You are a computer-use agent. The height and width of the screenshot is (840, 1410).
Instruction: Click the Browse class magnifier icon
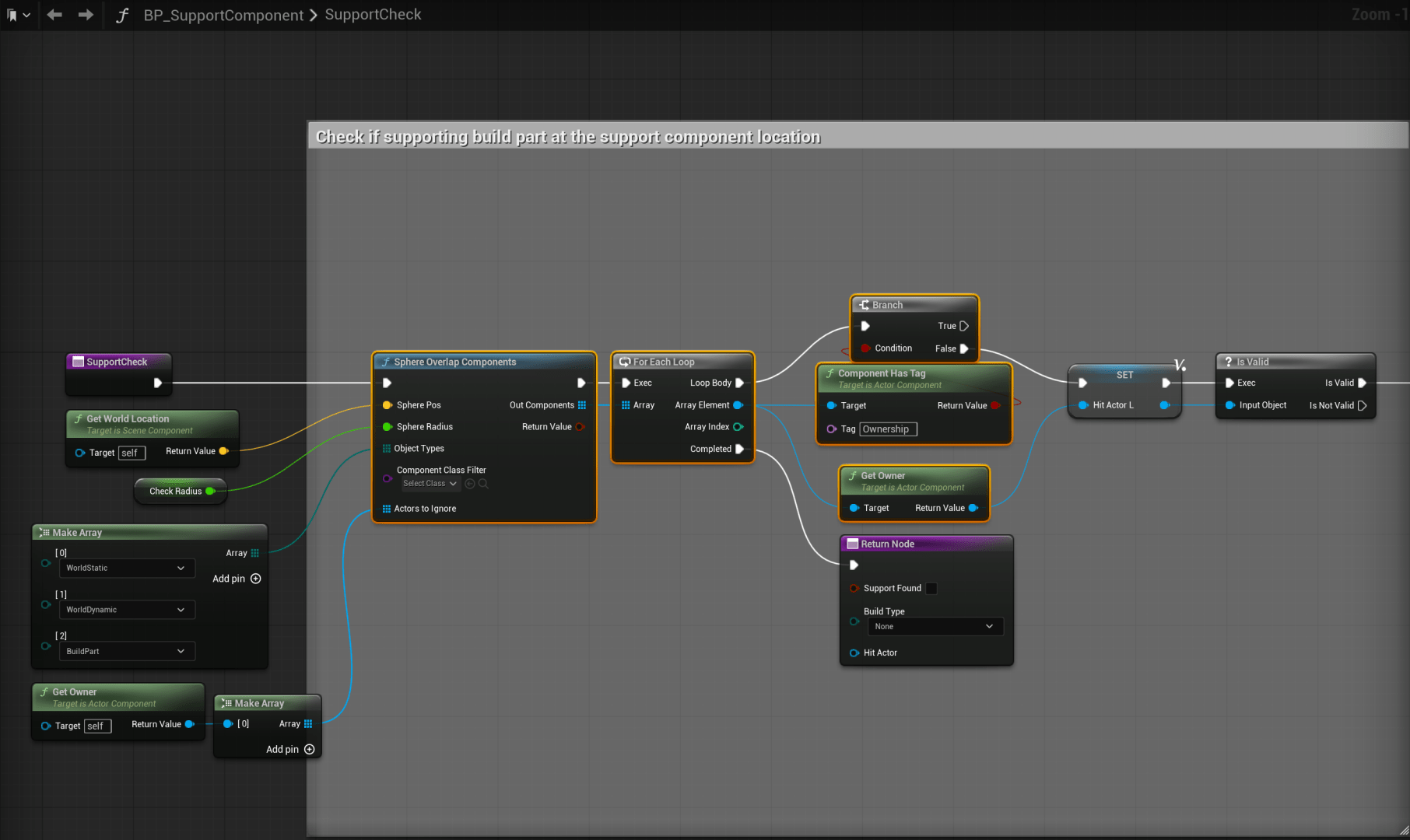483,484
